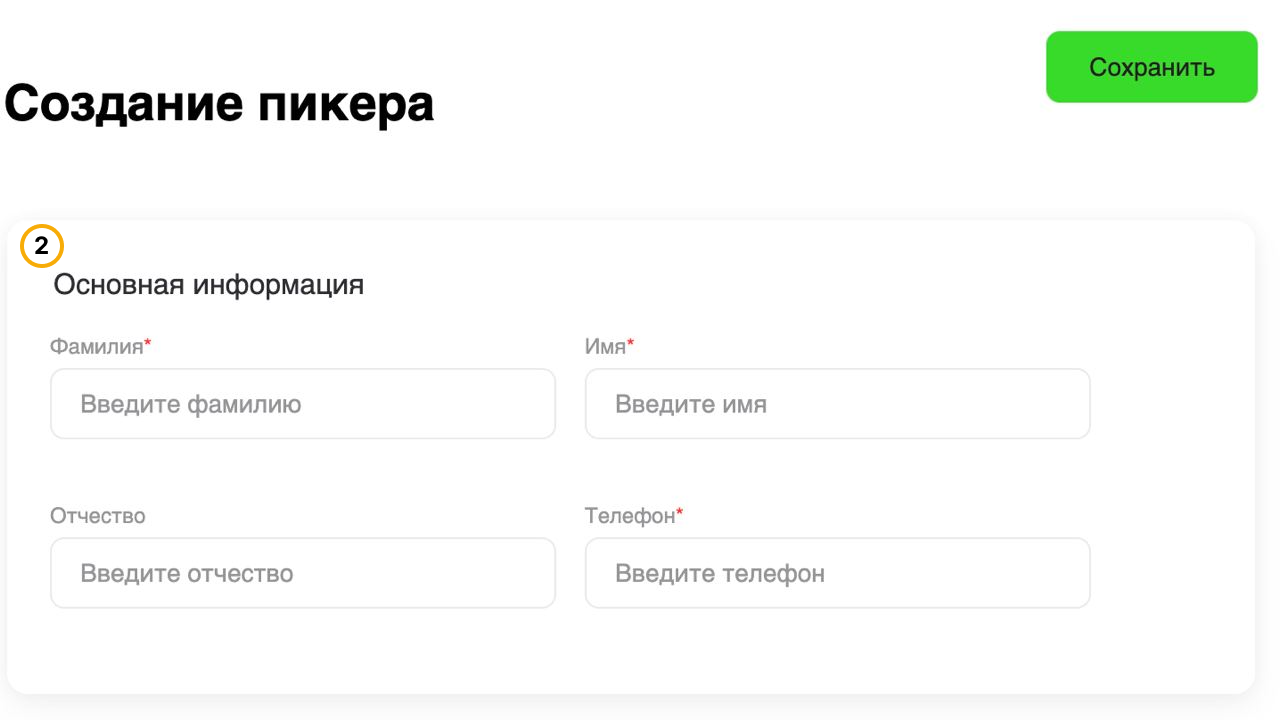Activate the Телефон input field
This screenshot has height=720, width=1280.
coord(837,574)
